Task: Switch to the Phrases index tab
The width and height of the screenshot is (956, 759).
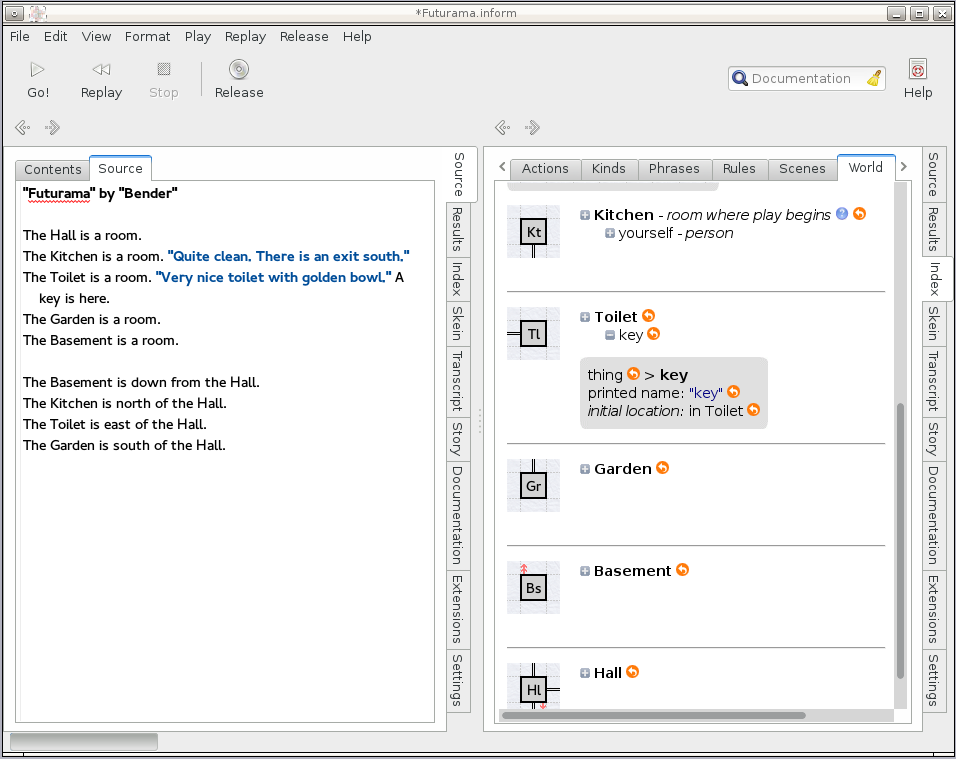Action: (x=674, y=169)
